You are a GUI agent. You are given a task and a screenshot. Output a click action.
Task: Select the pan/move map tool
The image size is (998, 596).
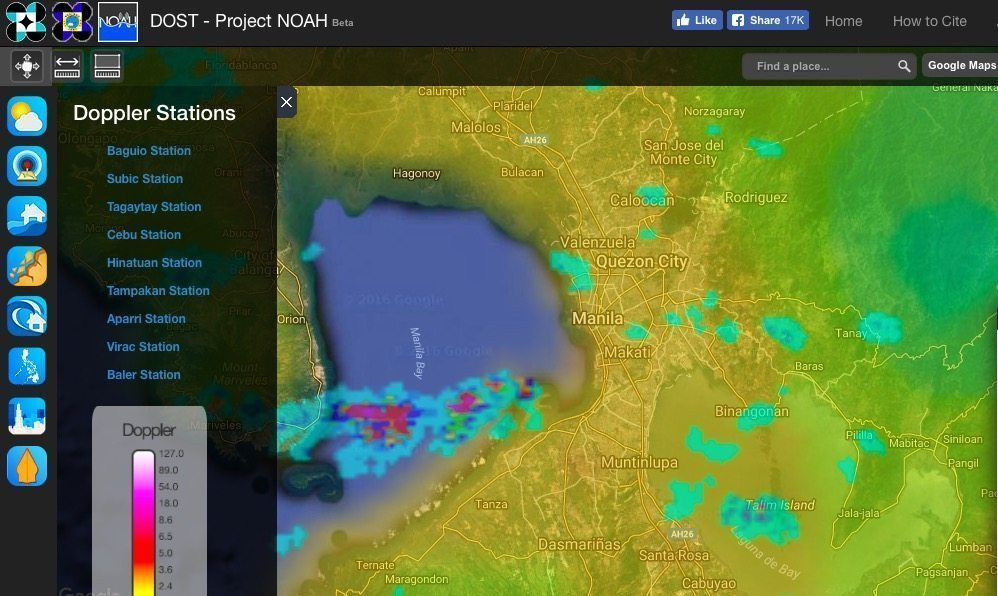(x=27, y=66)
